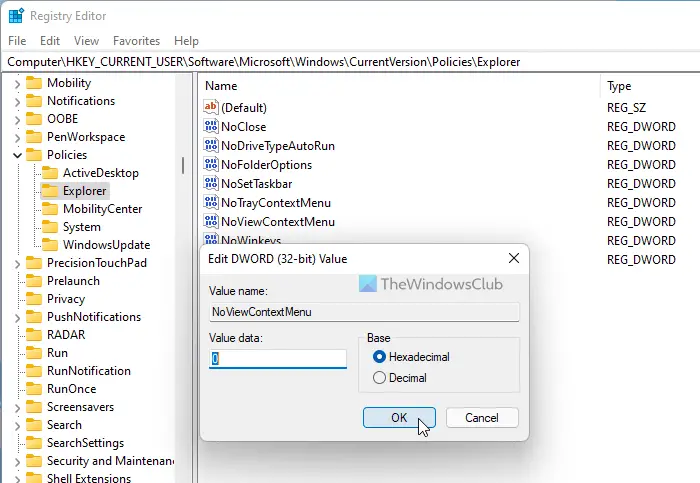Click the ActiveDesktop folder icon
This screenshot has width=700, height=483.
(x=50, y=173)
